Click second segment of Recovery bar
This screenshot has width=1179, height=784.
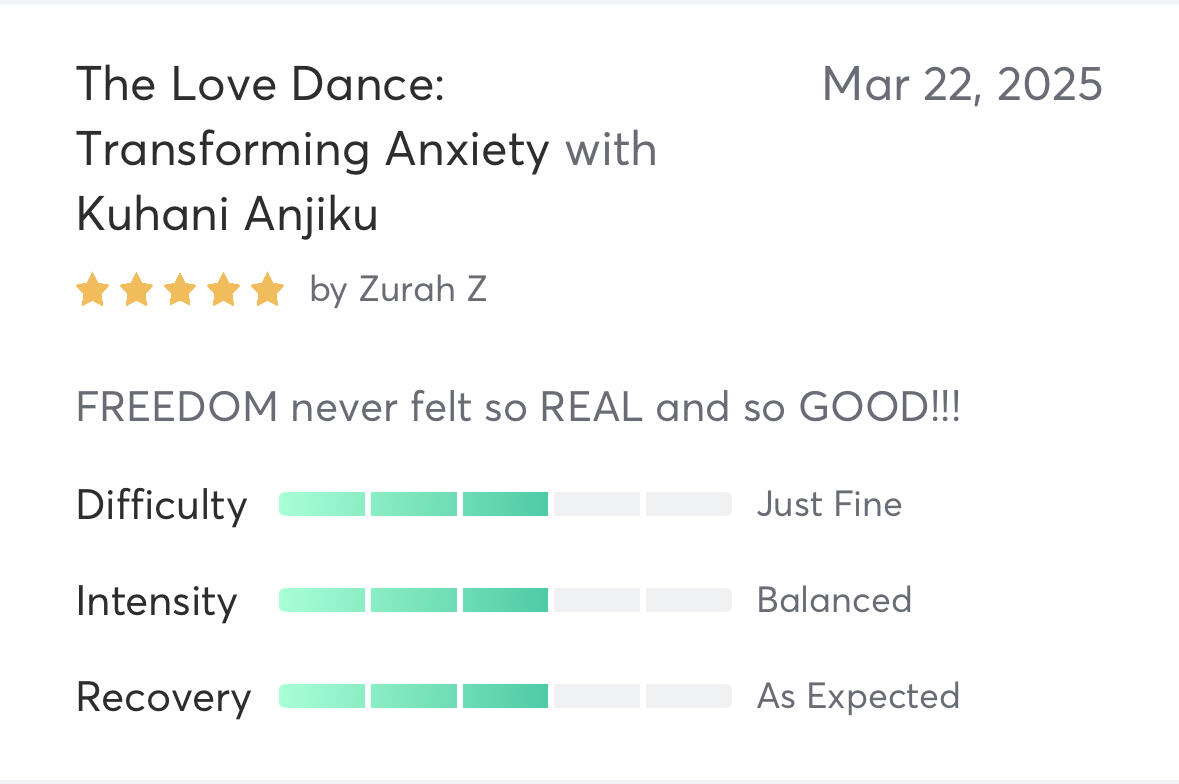tap(413, 696)
